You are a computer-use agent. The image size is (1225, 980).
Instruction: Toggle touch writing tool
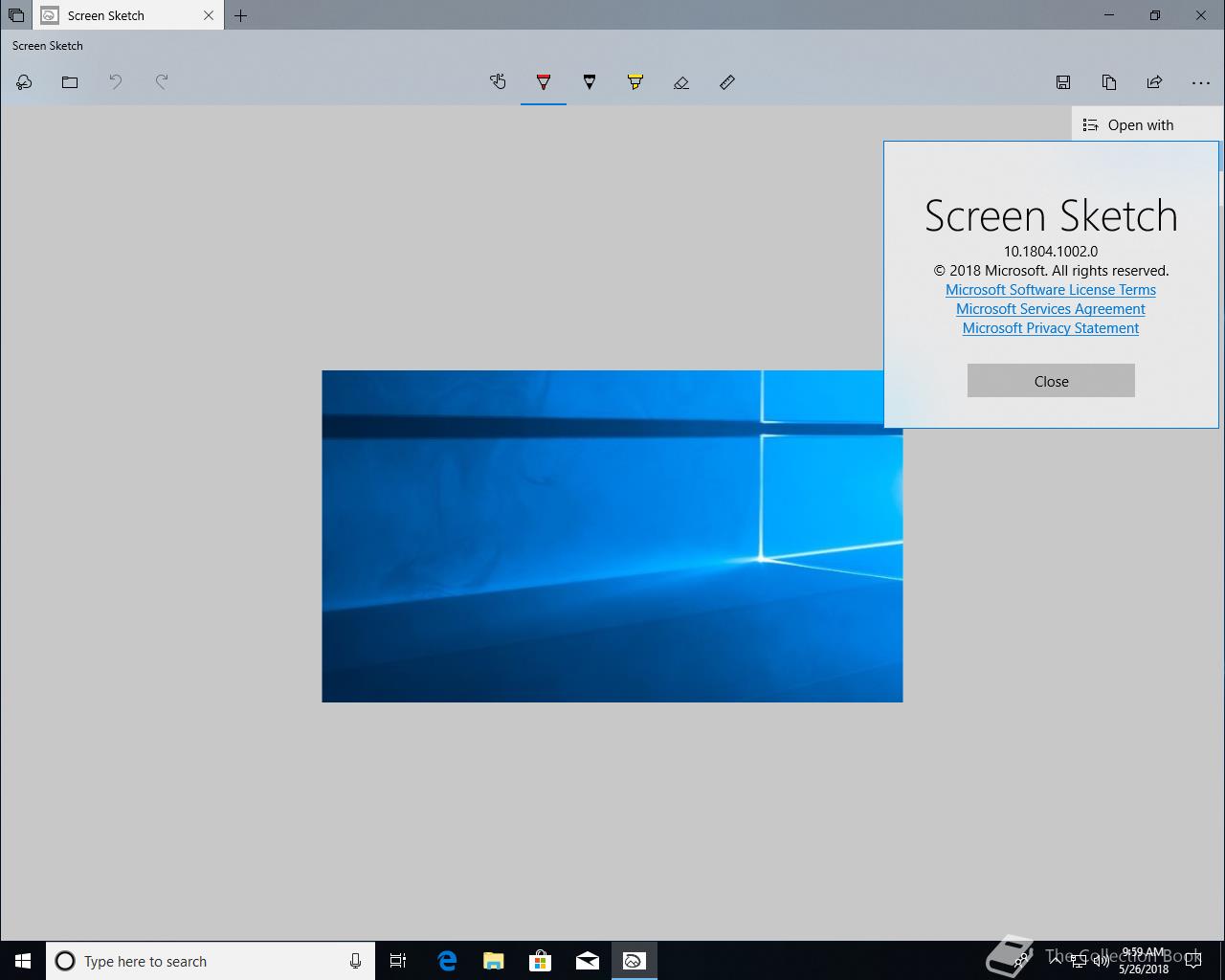498,82
